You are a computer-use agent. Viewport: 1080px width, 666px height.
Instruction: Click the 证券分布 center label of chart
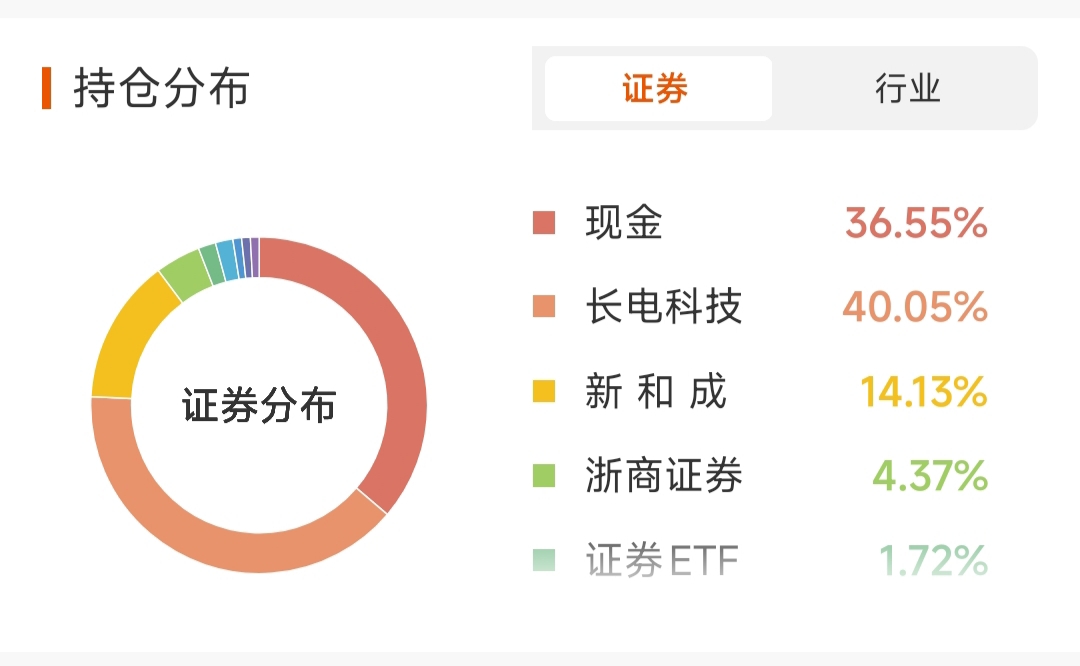[259, 405]
